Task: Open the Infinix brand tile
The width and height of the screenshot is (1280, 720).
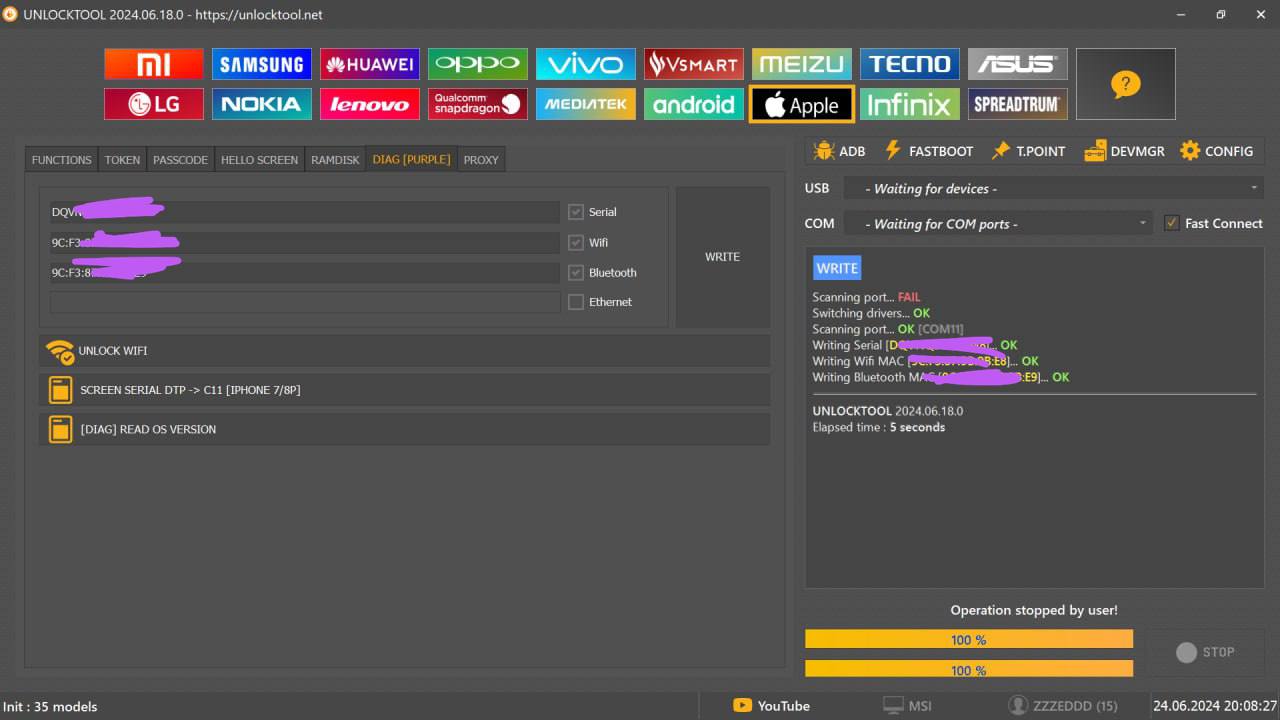Action: (910, 104)
